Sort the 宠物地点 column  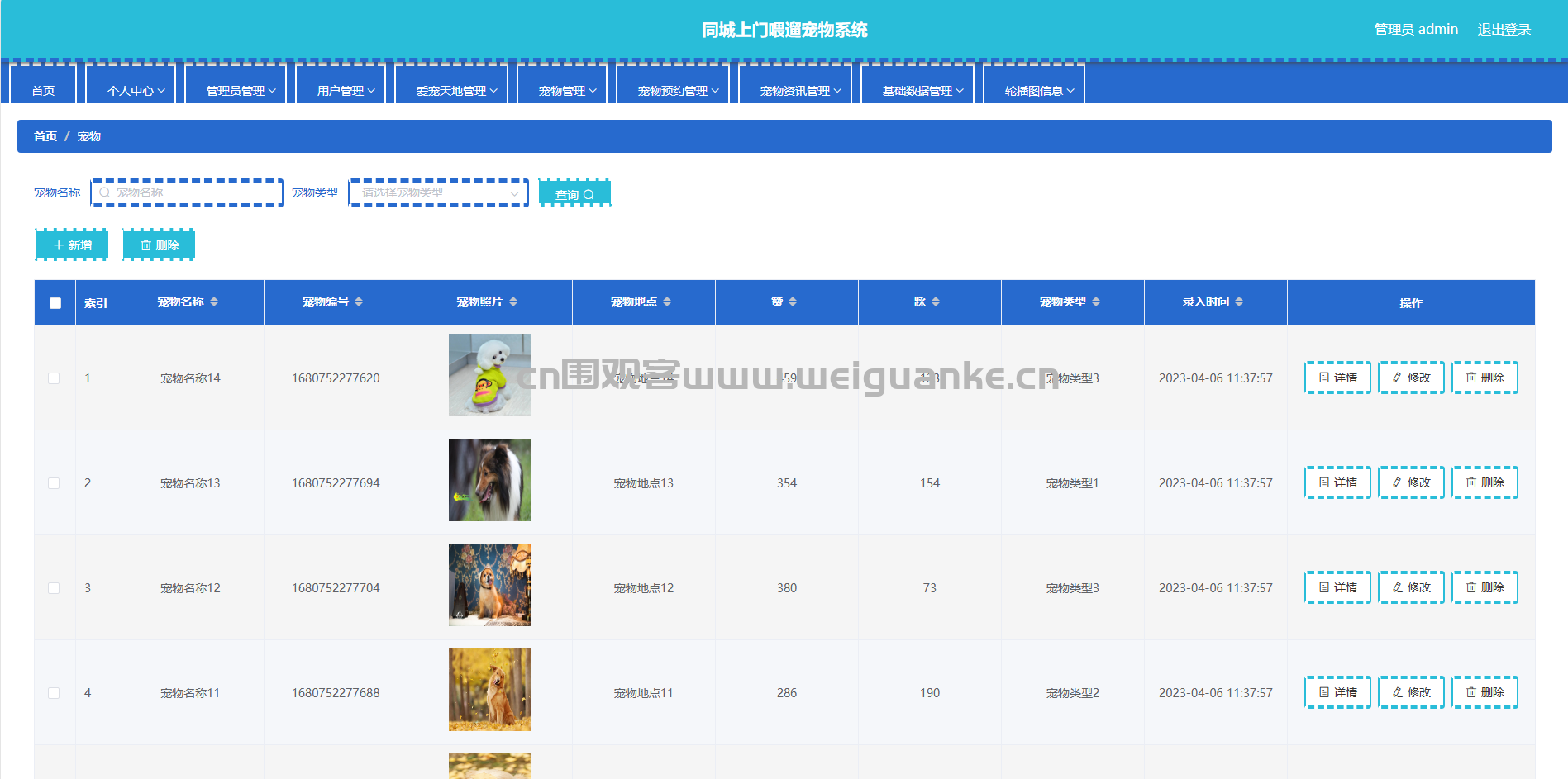click(x=667, y=302)
